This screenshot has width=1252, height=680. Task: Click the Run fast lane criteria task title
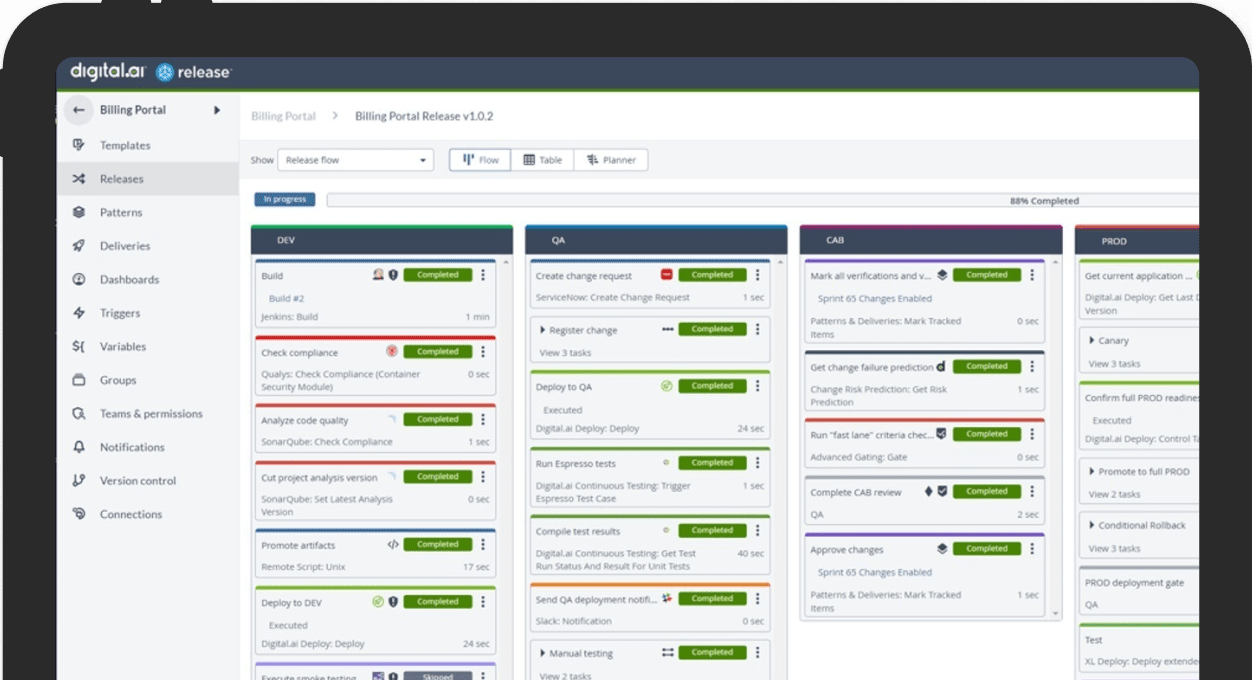point(871,435)
